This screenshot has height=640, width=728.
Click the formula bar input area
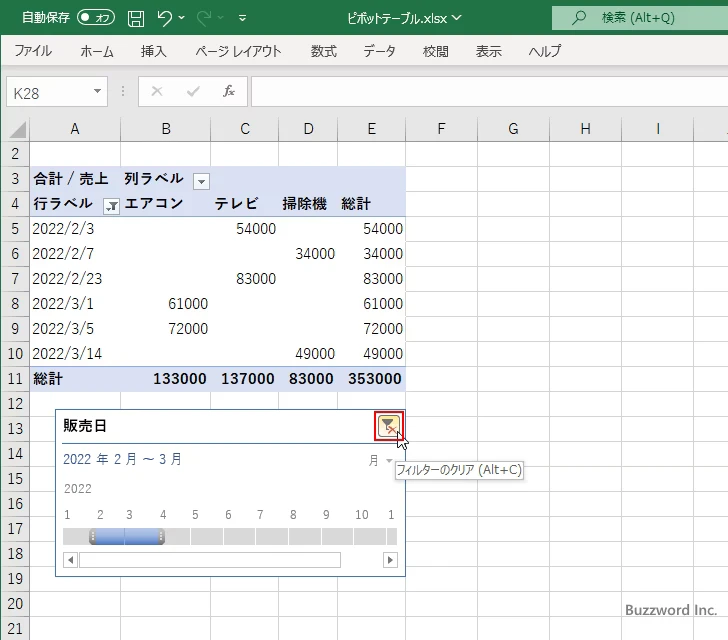coord(490,92)
